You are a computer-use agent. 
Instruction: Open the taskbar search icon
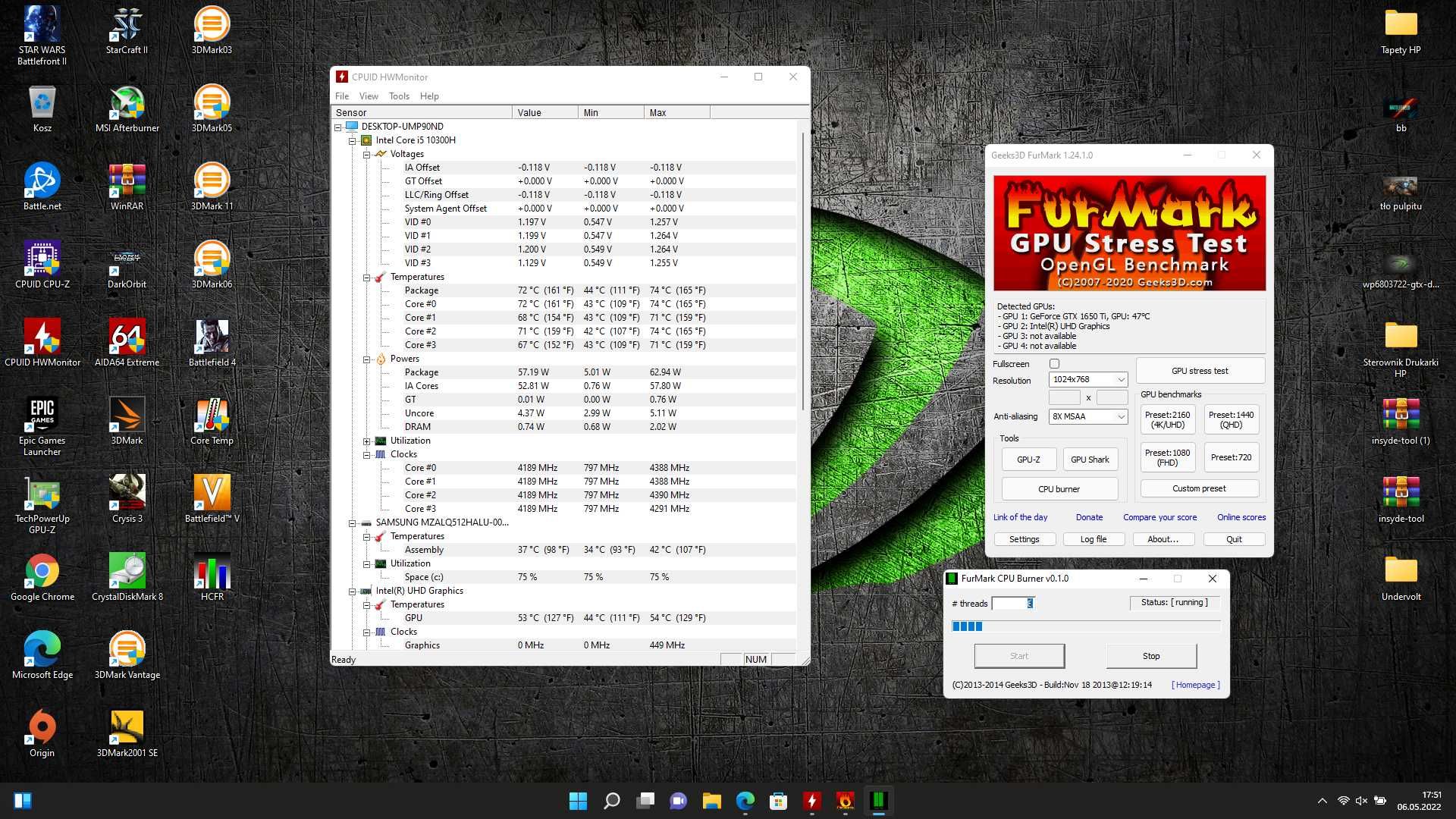tap(611, 801)
